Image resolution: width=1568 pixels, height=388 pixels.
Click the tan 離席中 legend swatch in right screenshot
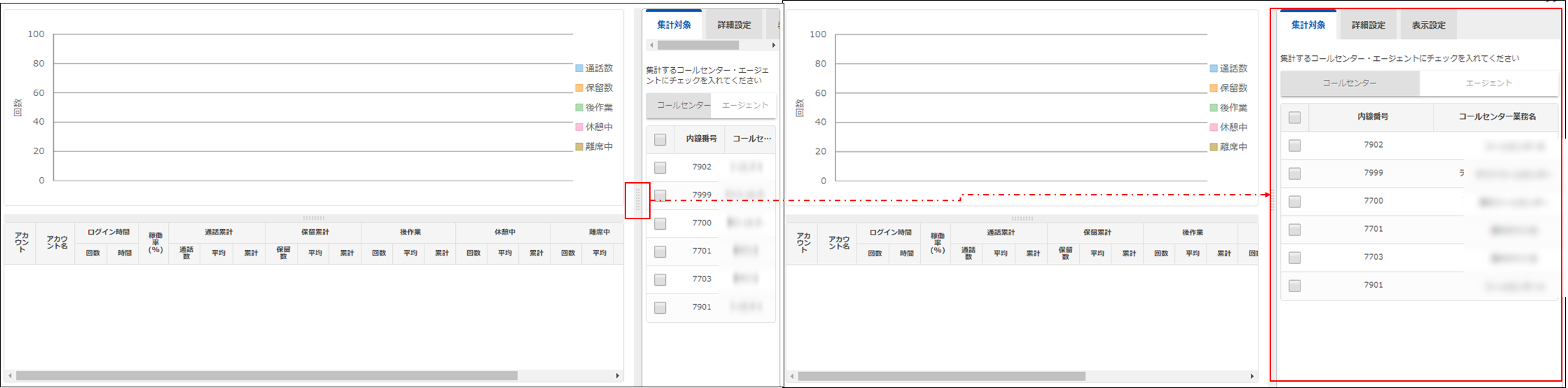pos(1214,147)
